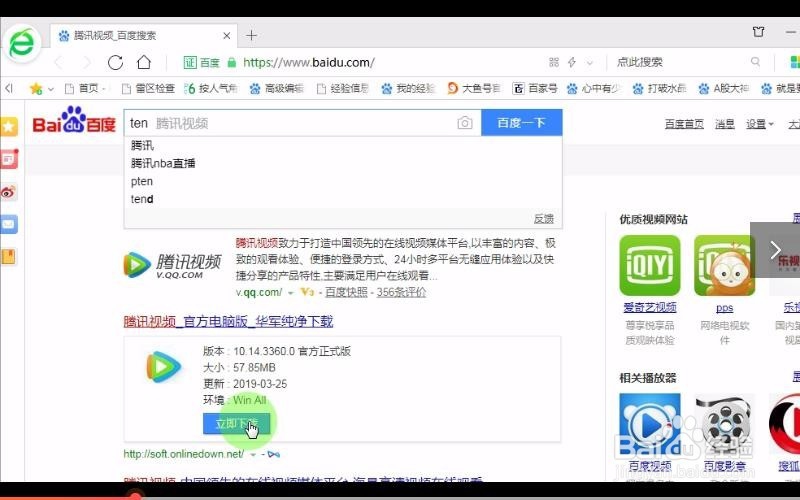Click the sidebar orange notes icon
Image resolution: width=800 pixels, height=500 pixels.
pyautogui.click(x=9, y=256)
